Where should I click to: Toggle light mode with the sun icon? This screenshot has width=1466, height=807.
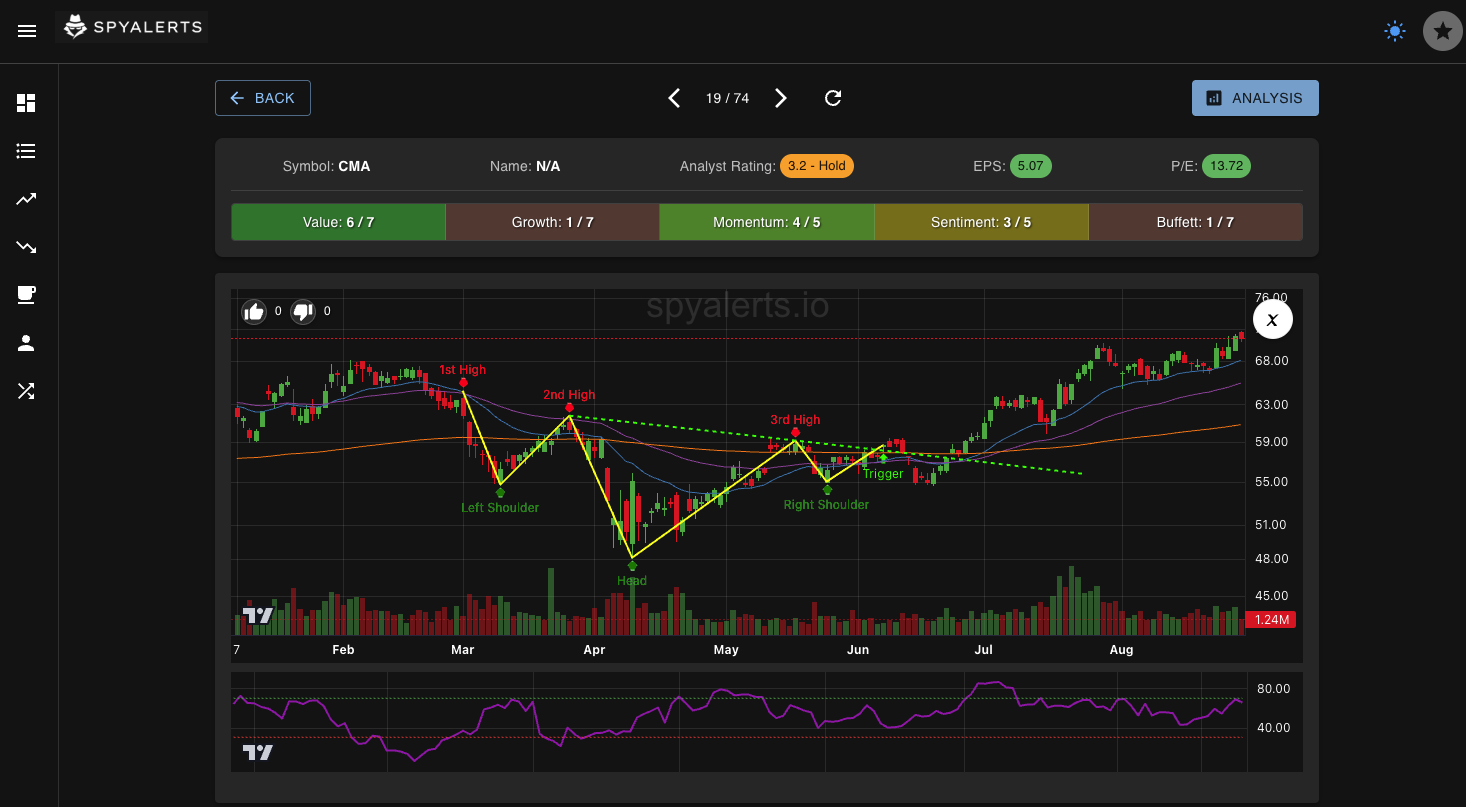[x=1394, y=31]
